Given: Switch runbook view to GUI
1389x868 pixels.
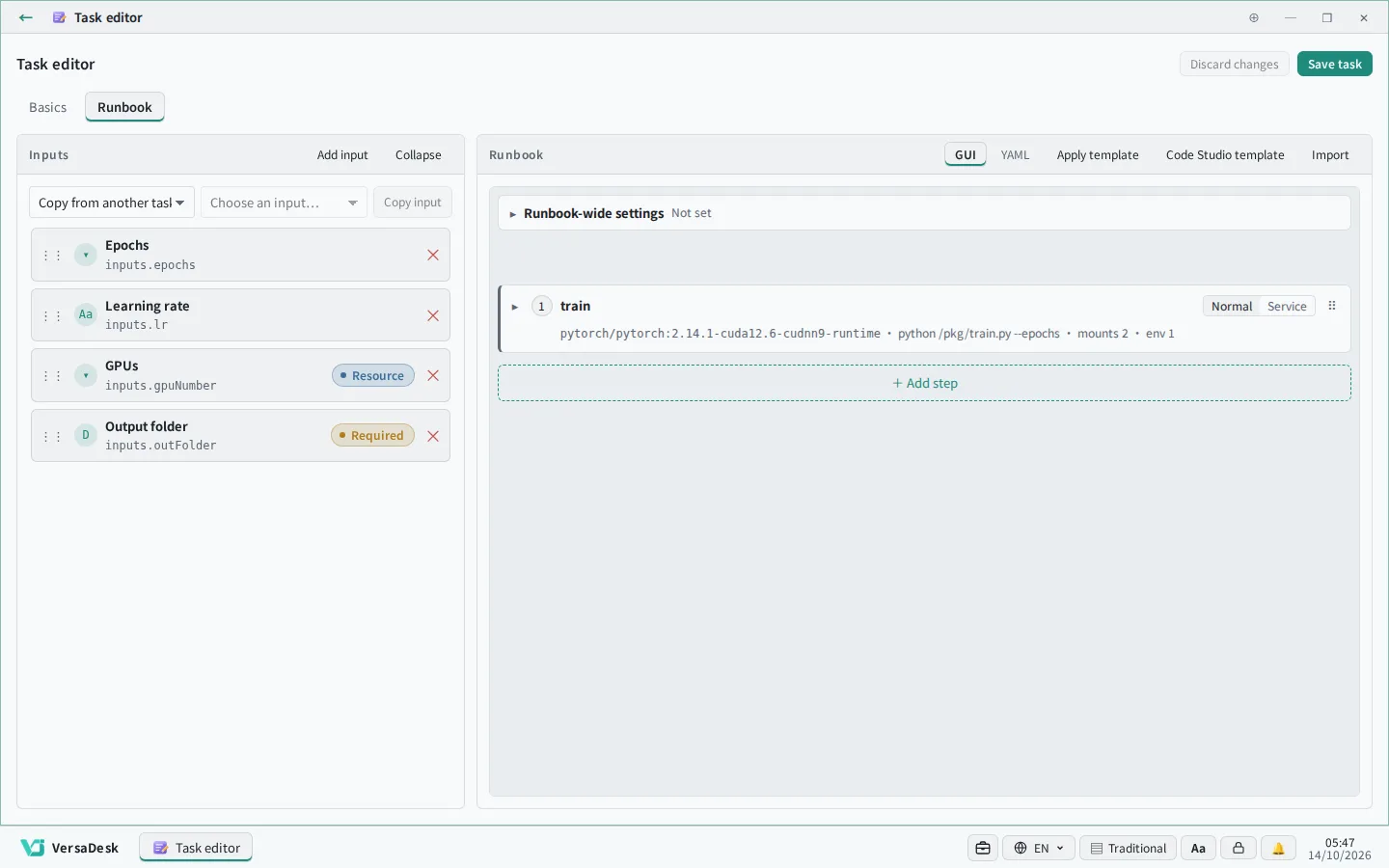Looking at the screenshot, I should (x=966, y=155).
